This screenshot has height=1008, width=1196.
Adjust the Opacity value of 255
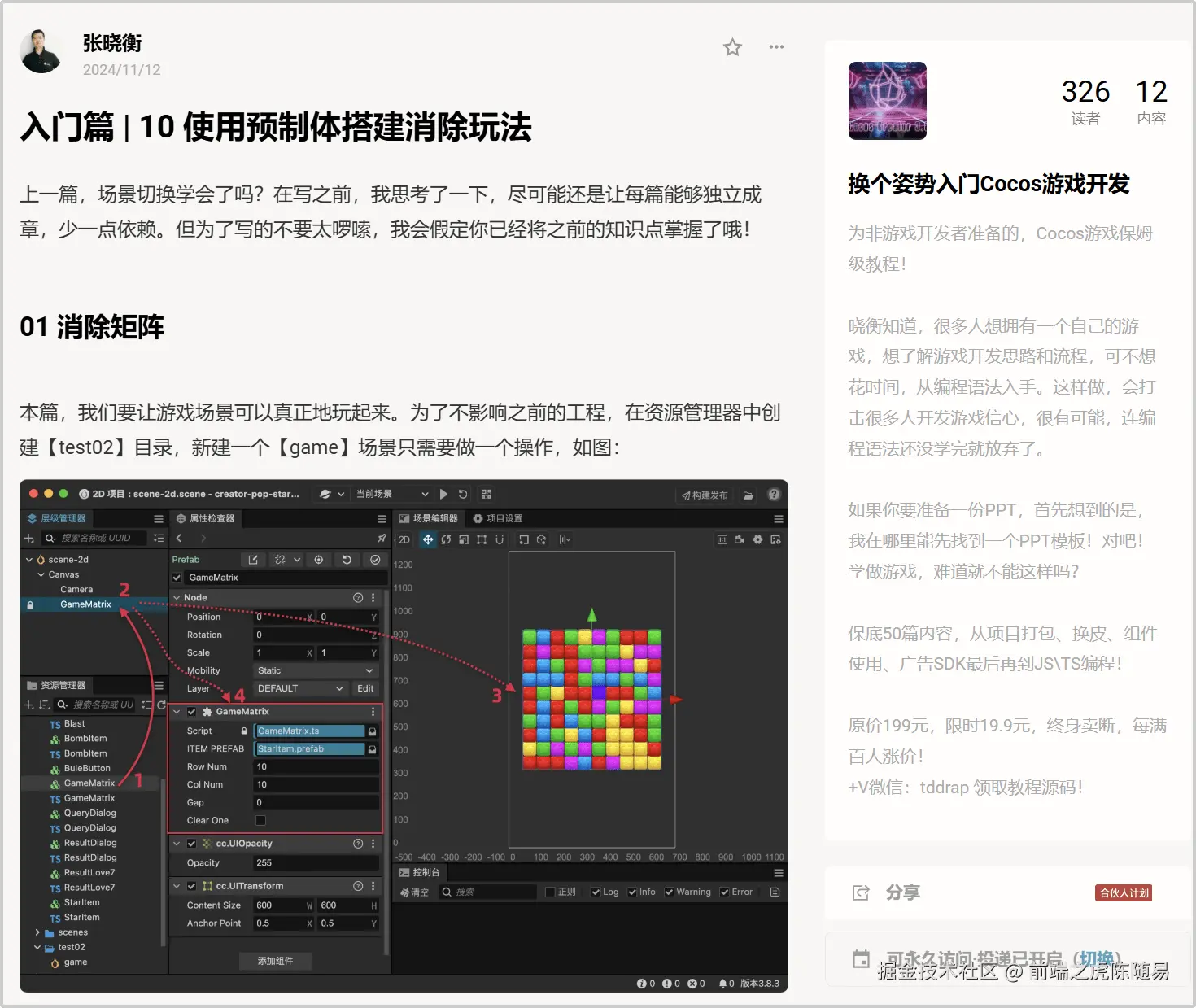click(316, 862)
